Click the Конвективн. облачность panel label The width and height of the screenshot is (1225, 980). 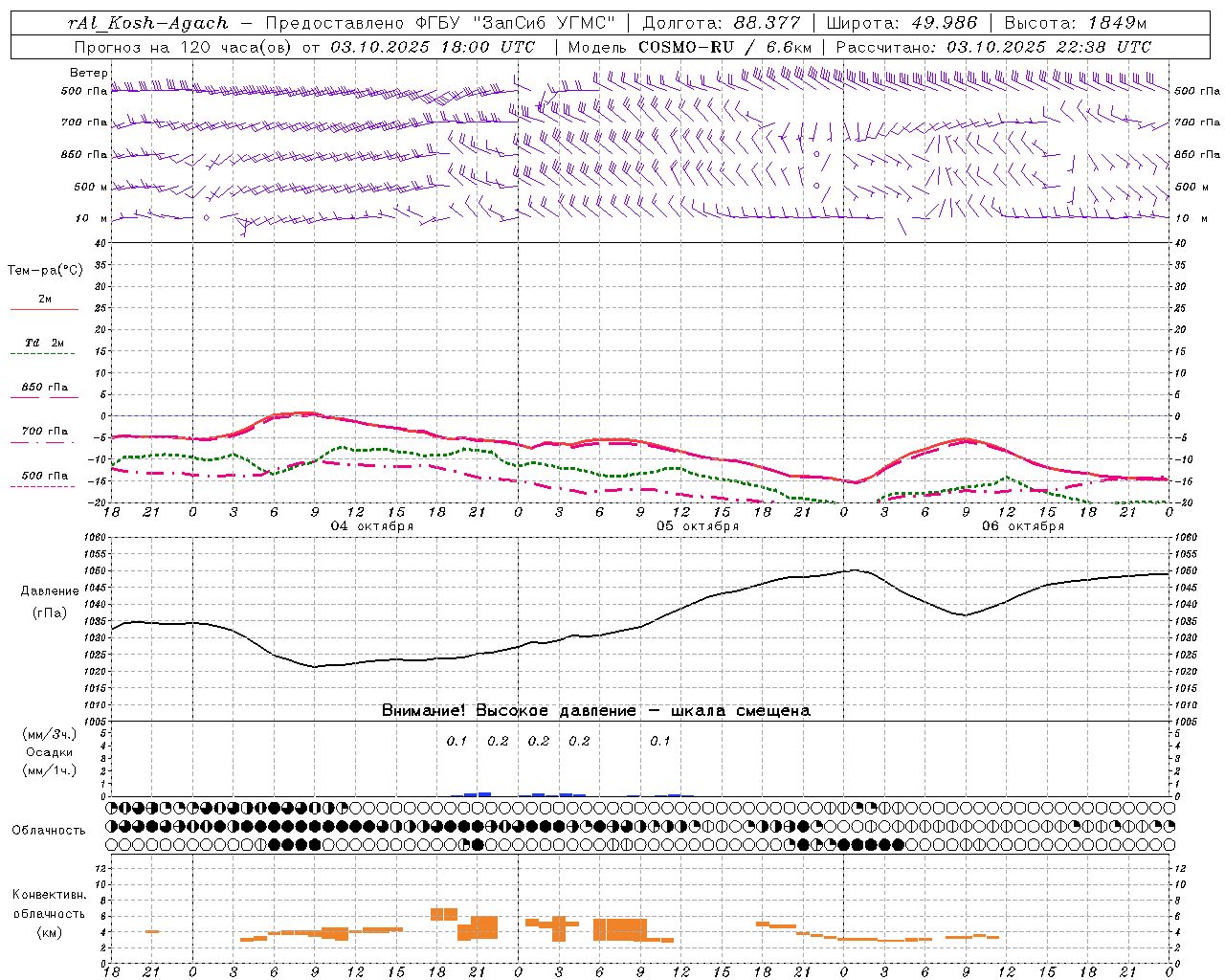pos(49,904)
